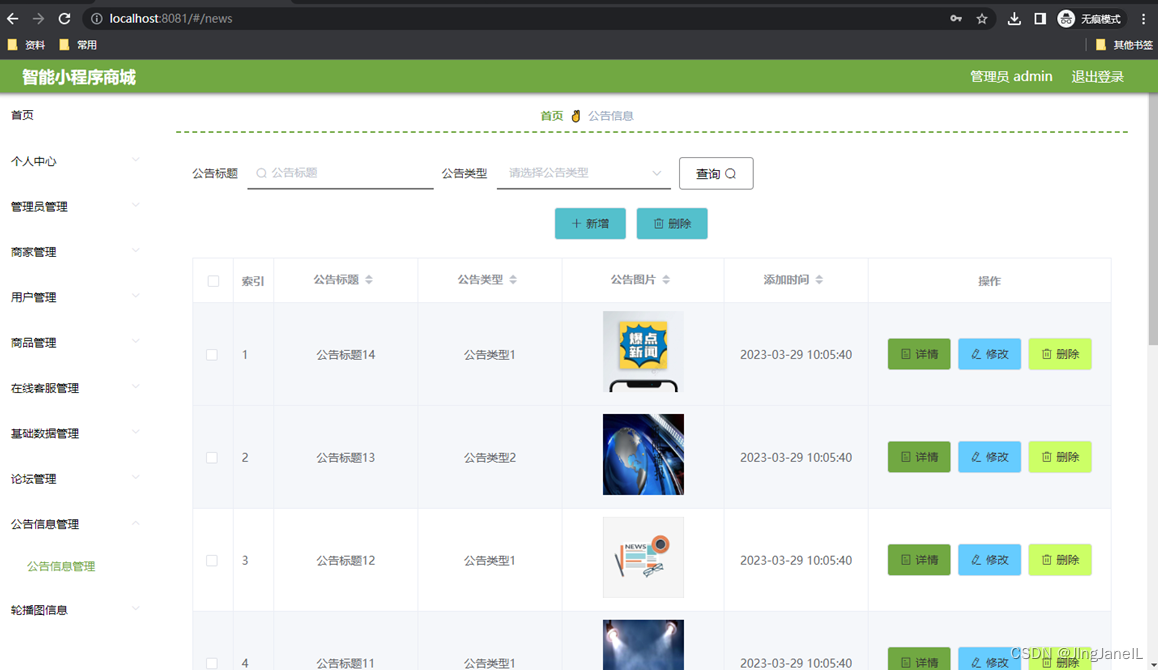Open the blue globe thumbnail image
This screenshot has width=1158, height=672.
point(643,454)
